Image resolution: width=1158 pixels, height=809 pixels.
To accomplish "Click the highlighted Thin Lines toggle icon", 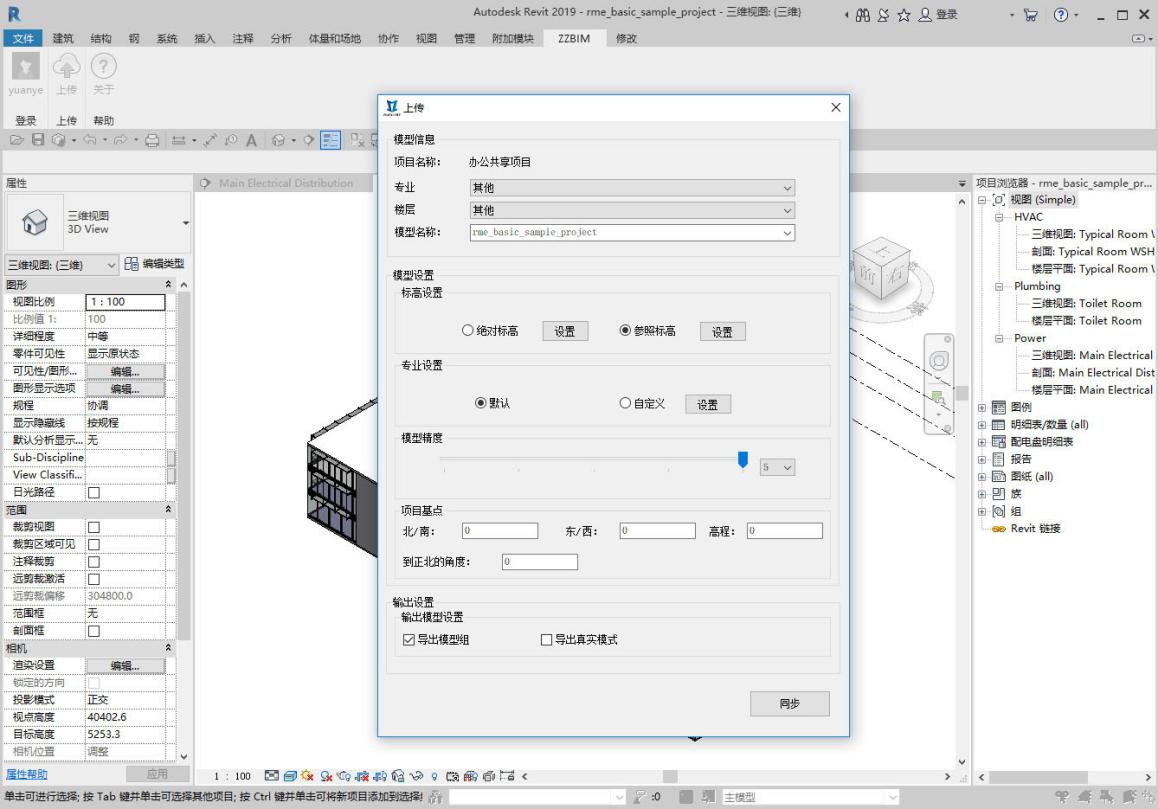I will click(x=330, y=140).
